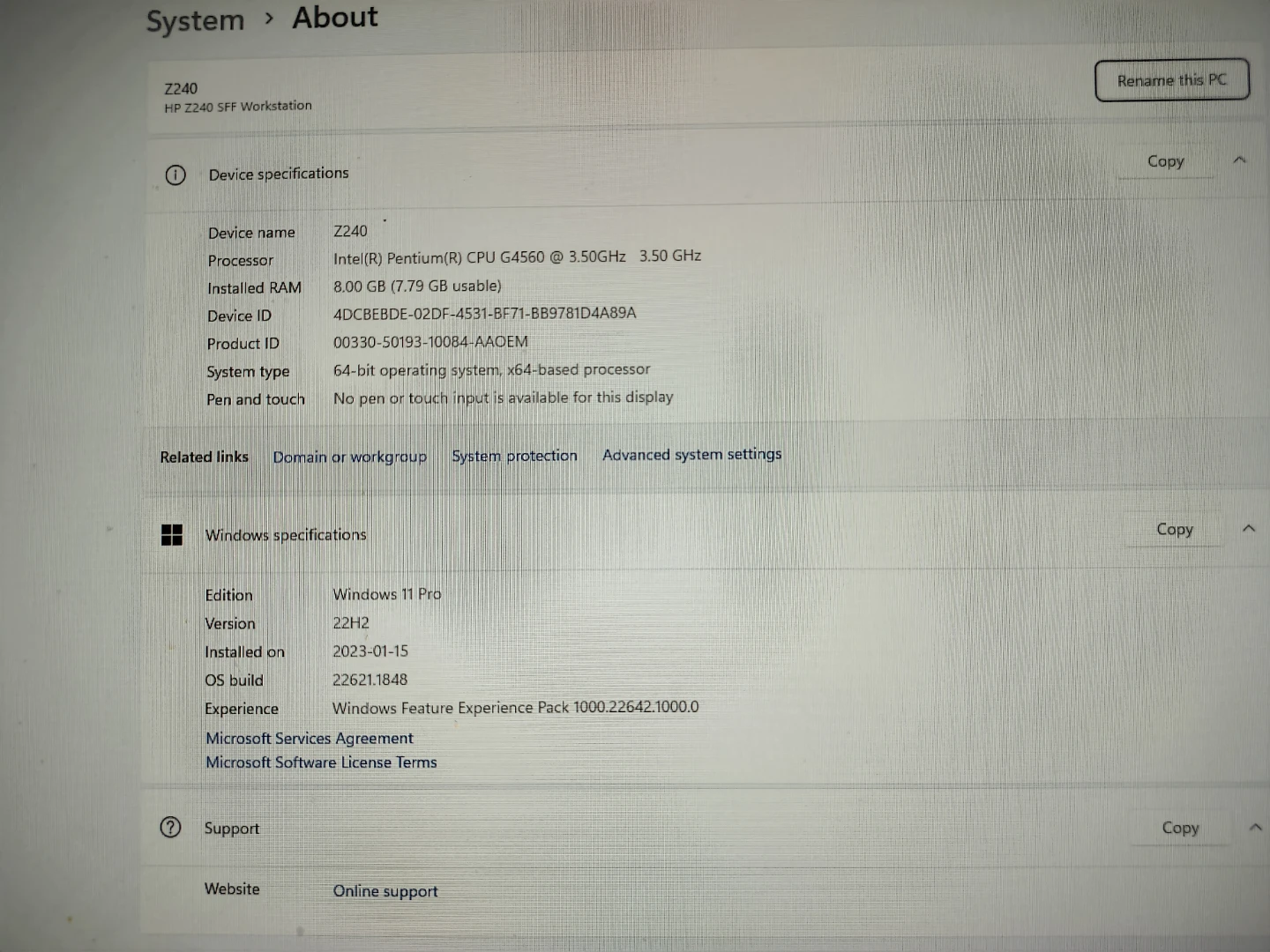The height and width of the screenshot is (952, 1270).
Task: Click HP Z240 SFF Workstation model text
Action: tap(238, 107)
